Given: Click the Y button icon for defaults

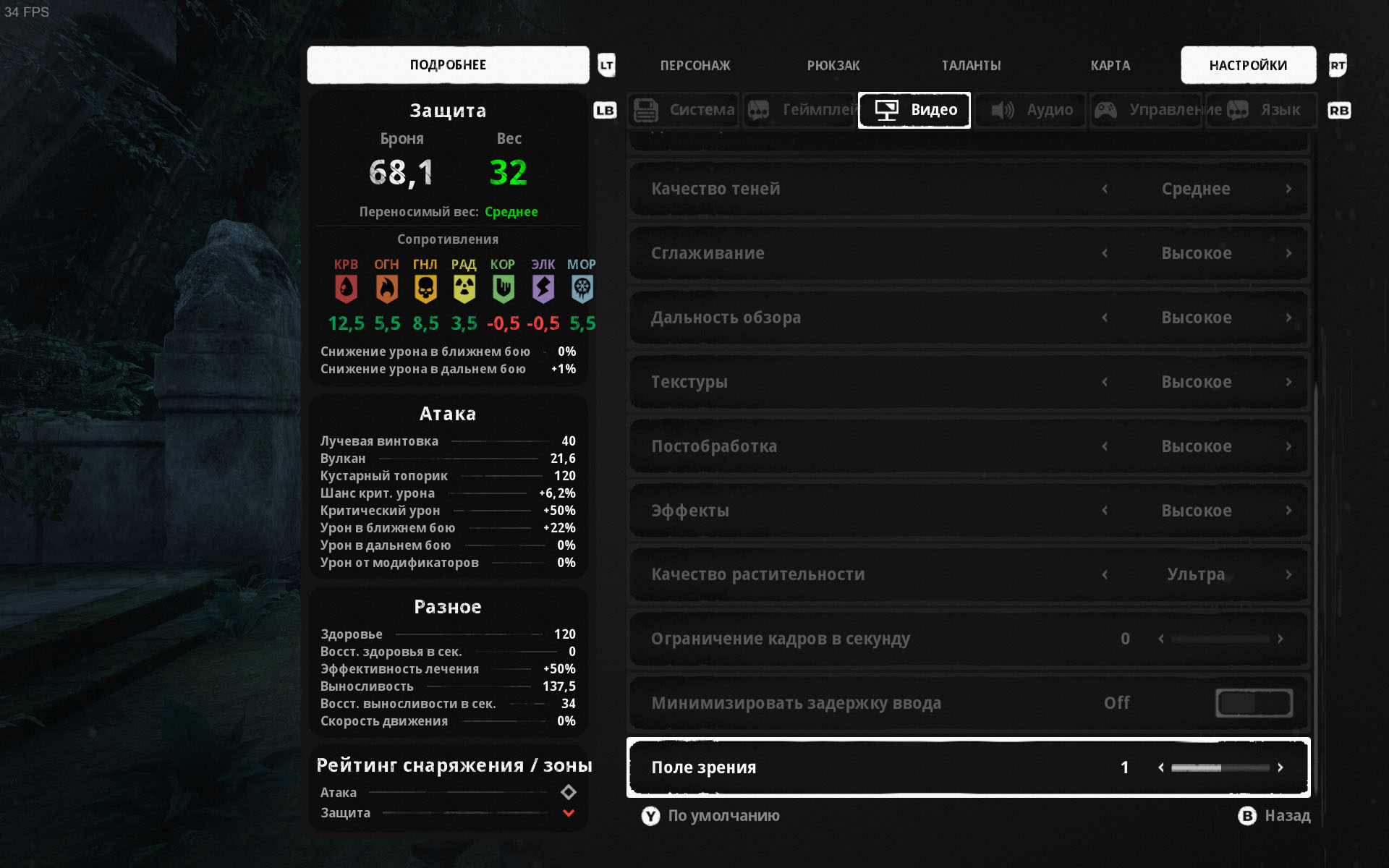Looking at the screenshot, I should coord(650,816).
